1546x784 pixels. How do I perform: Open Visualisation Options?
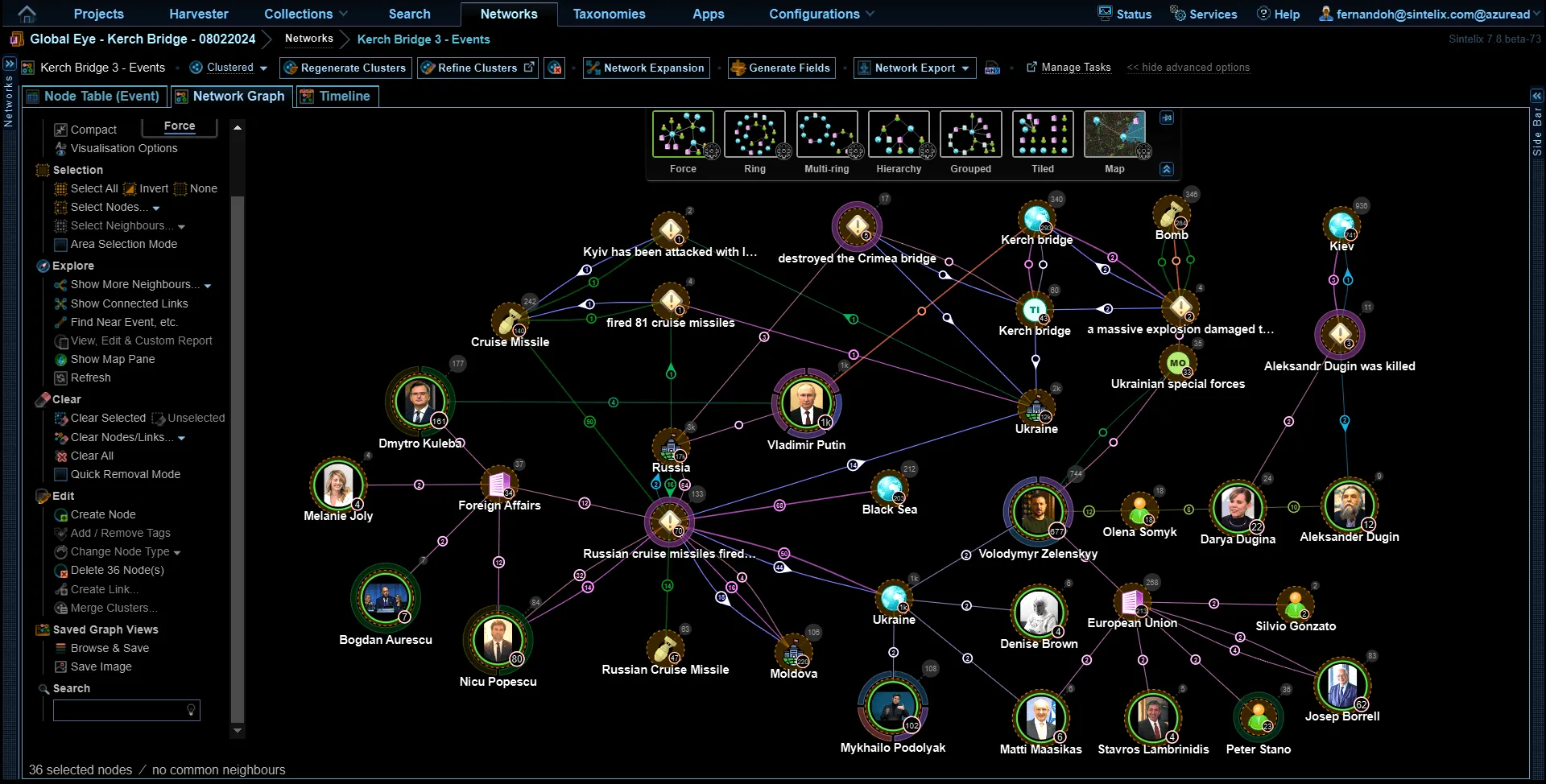coord(123,148)
